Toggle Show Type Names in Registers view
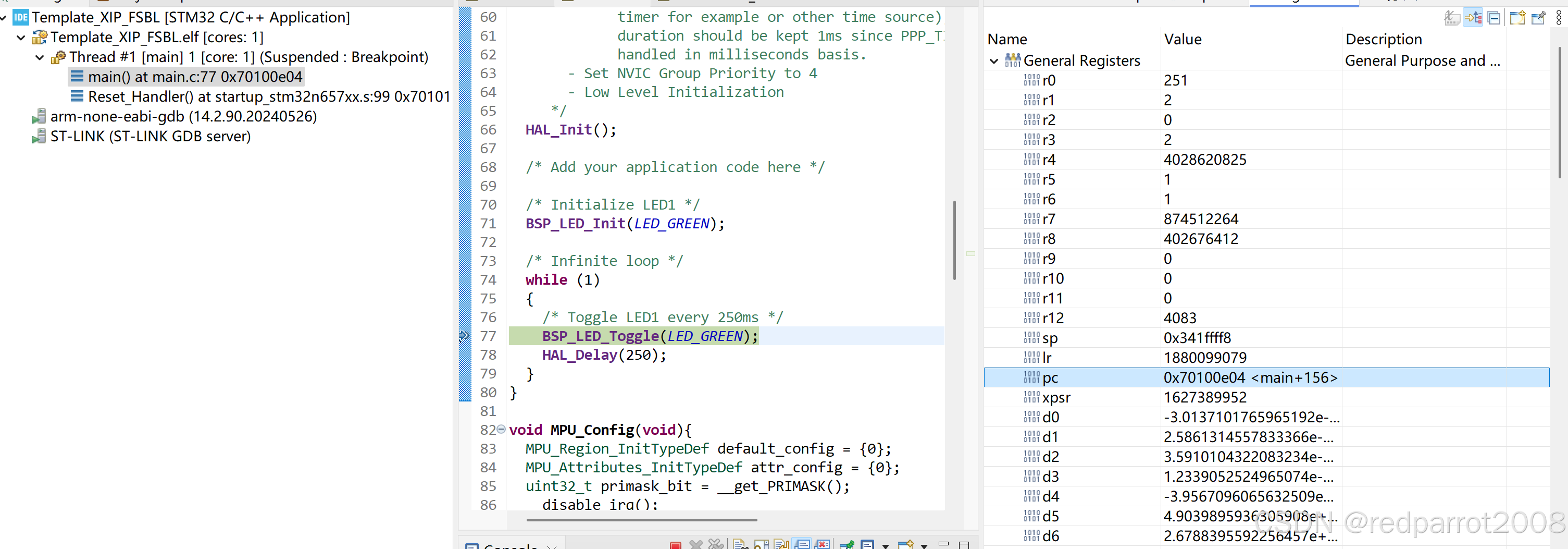The height and width of the screenshot is (549, 1568). (x=1452, y=18)
